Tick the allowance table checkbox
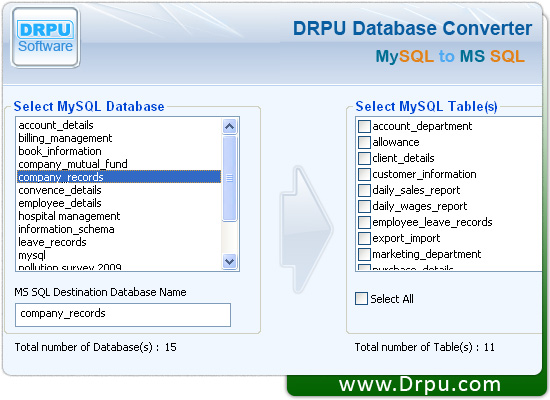The height and width of the screenshot is (400, 550). [x=364, y=142]
